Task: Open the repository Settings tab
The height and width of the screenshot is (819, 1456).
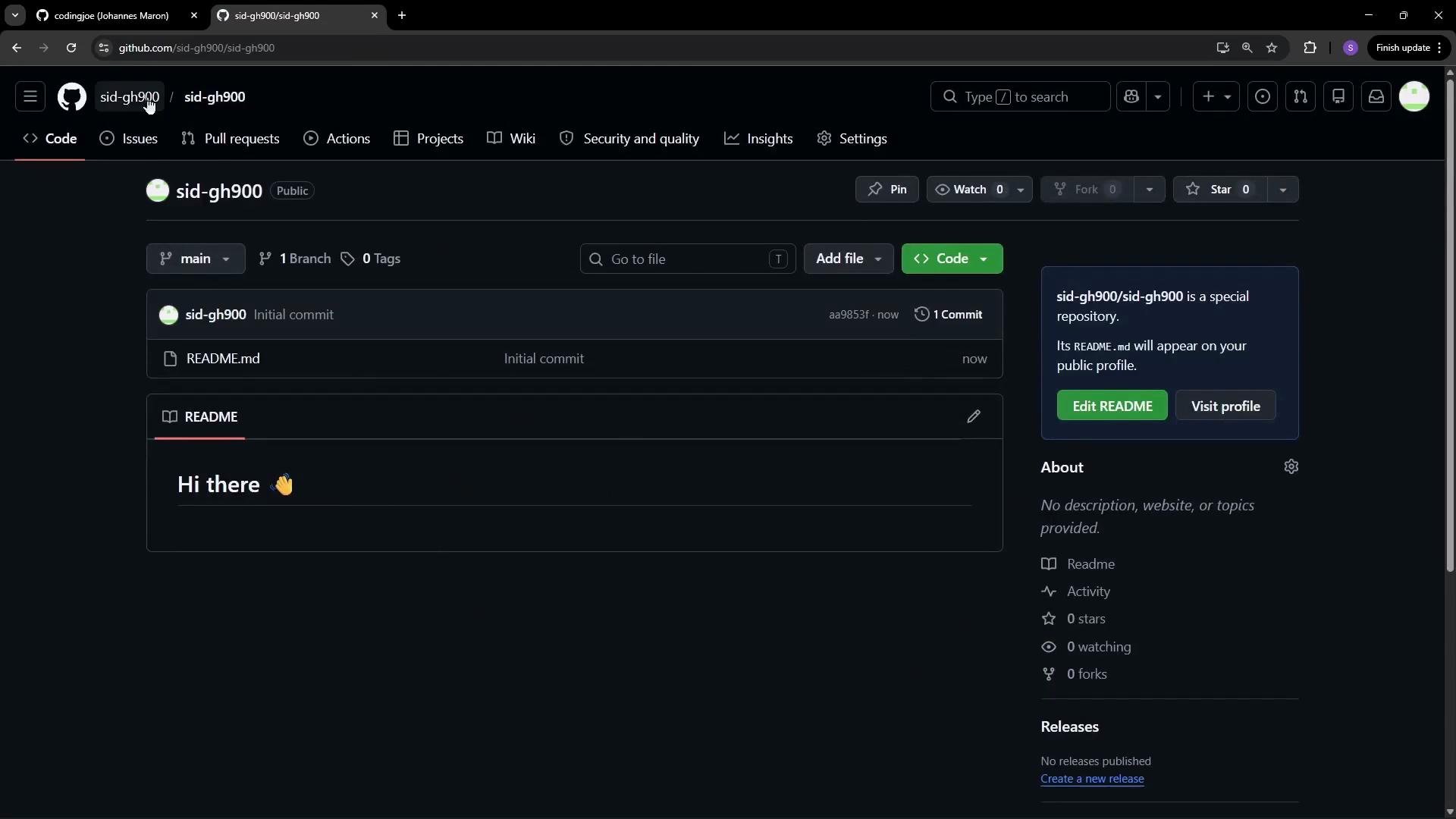Action: pyautogui.click(x=852, y=139)
